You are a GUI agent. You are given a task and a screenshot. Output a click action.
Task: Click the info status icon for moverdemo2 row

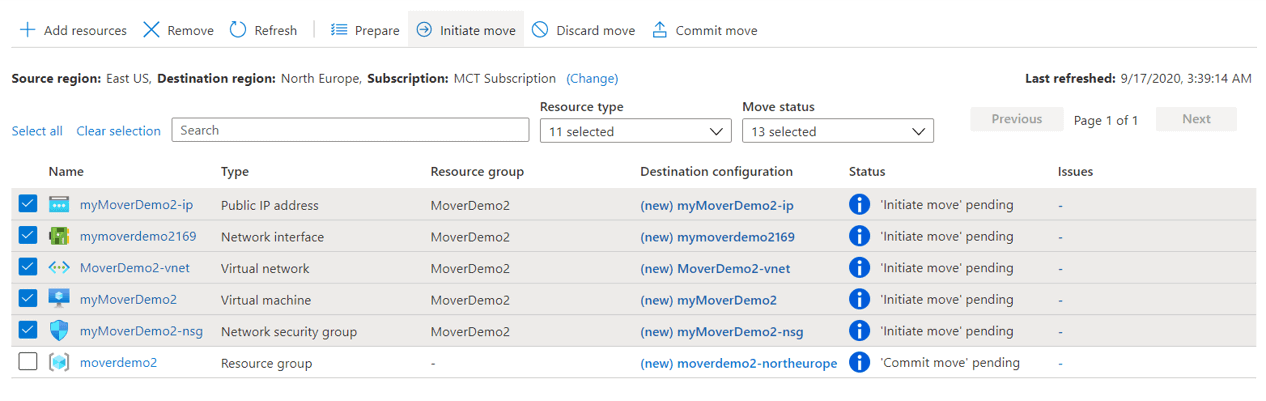[x=859, y=363]
